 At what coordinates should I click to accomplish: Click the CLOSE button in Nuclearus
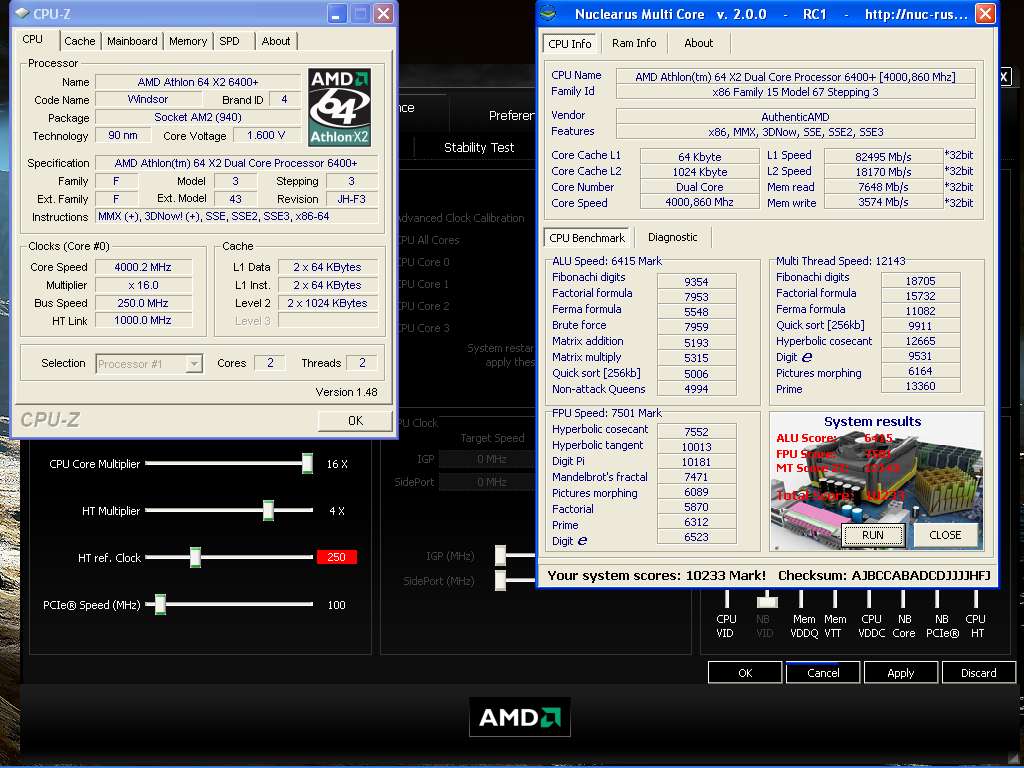pyautogui.click(x=945, y=536)
